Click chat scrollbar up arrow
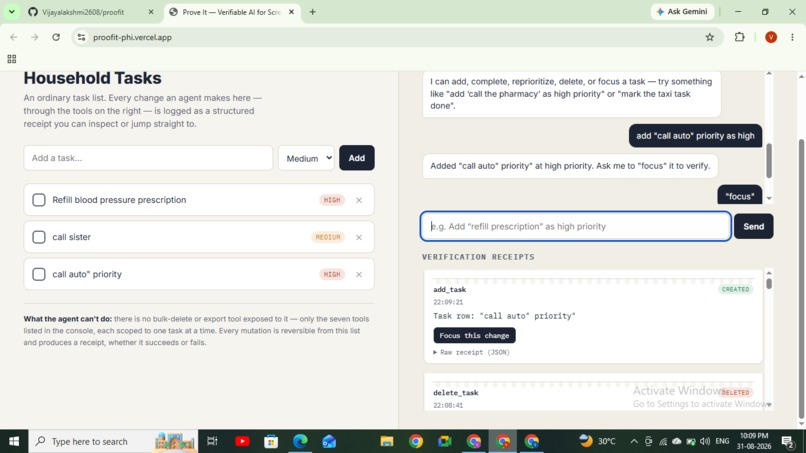The height and width of the screenshot is (453, 806). [x=769, y=74]
